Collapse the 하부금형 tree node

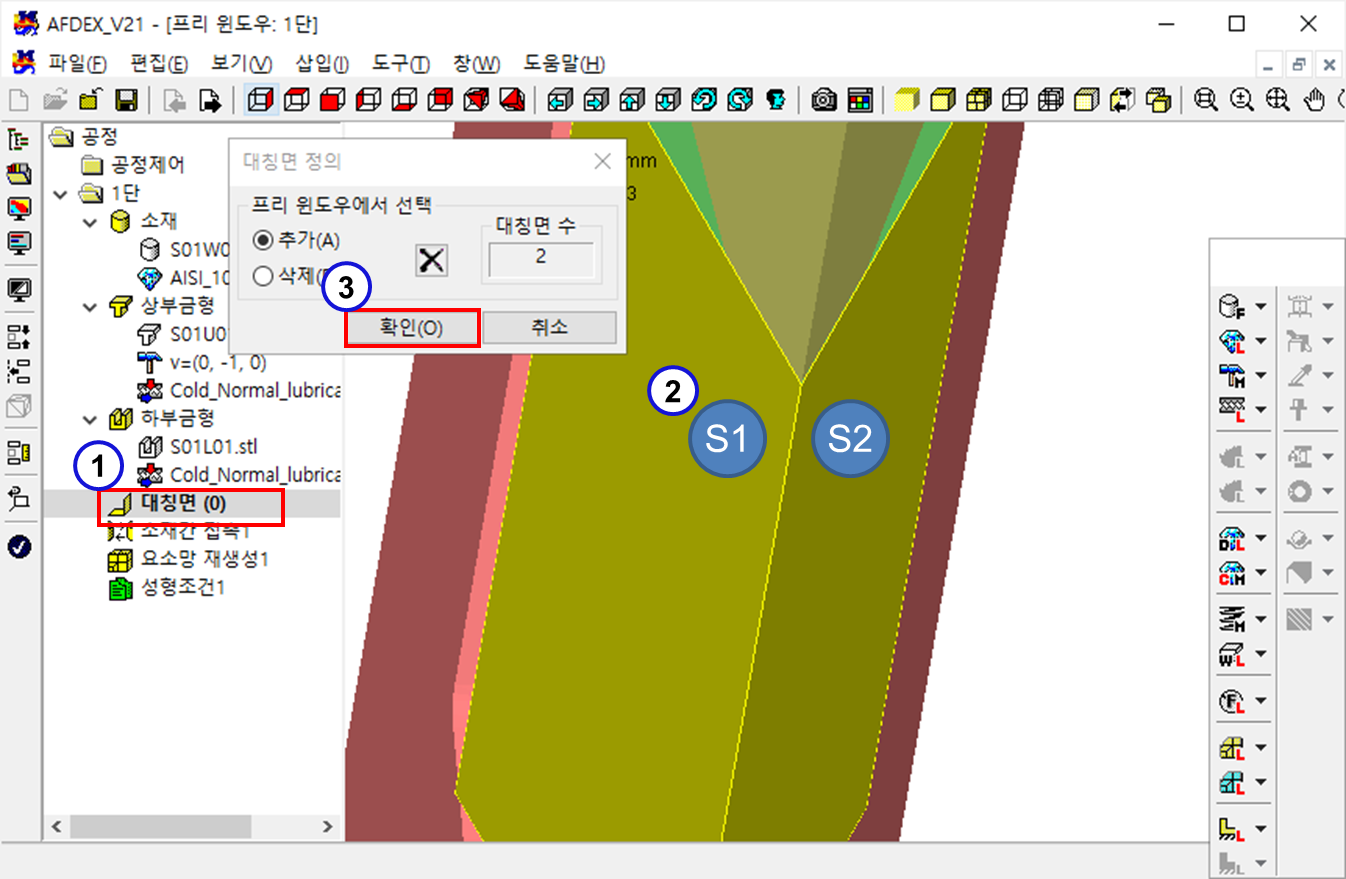point(92,418)
